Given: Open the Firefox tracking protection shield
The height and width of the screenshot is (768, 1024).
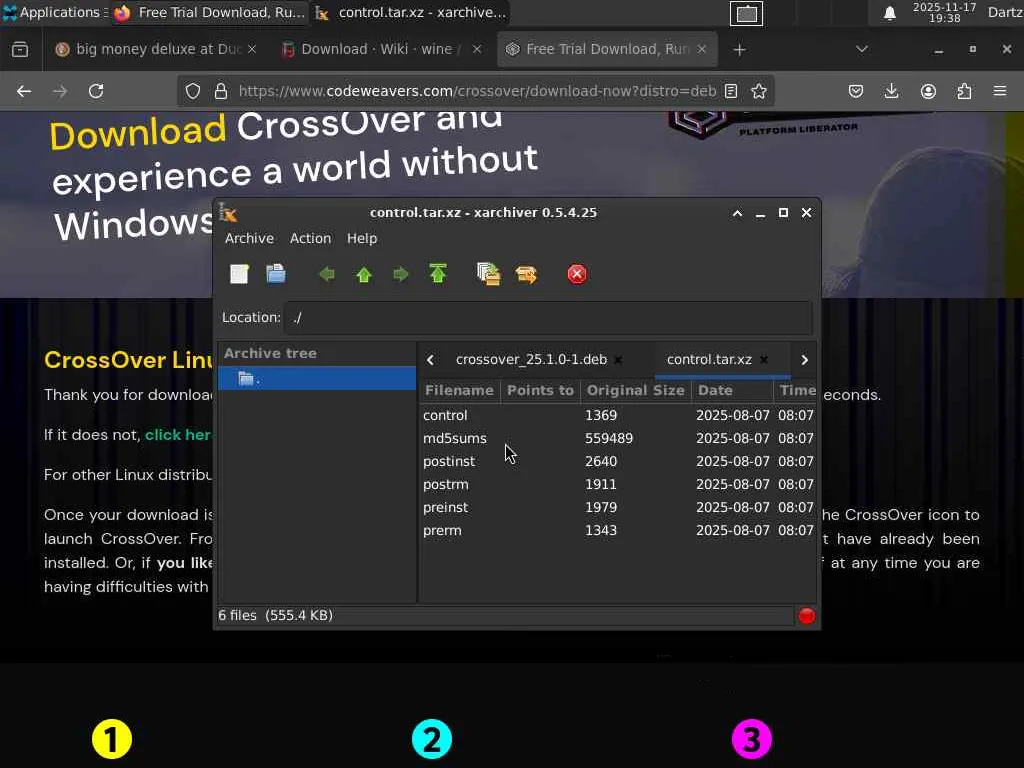Looking at the screenshot, I should 193,91.
